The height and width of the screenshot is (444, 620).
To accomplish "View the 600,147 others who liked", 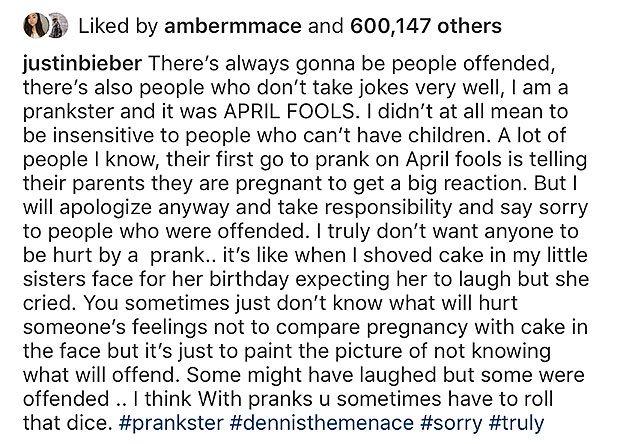I will tap(426, 26).
